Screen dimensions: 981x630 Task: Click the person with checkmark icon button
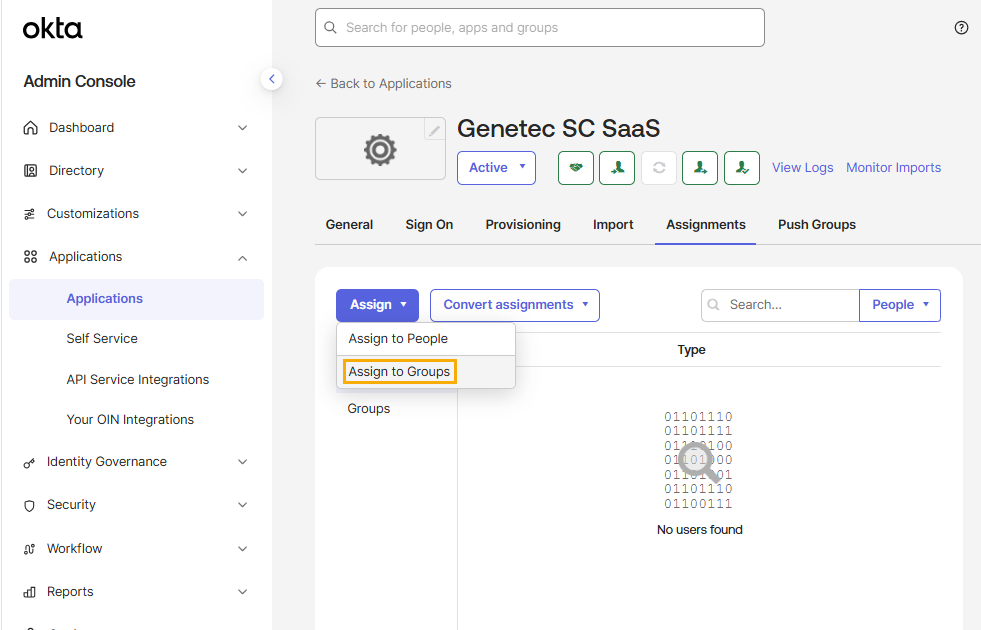(x=742, y=168)
